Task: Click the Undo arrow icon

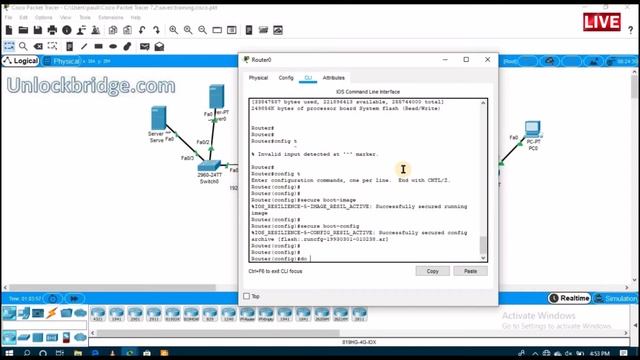Action: pos(142,30)
